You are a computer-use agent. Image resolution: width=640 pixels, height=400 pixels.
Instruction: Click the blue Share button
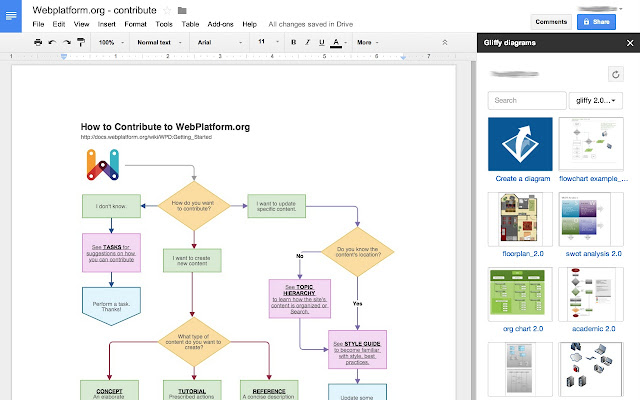point(596,22)
